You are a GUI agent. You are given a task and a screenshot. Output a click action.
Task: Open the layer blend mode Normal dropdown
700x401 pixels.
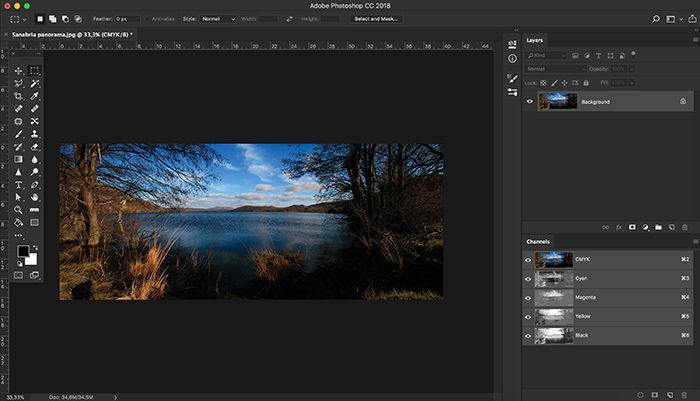click(x=556, y=69)
